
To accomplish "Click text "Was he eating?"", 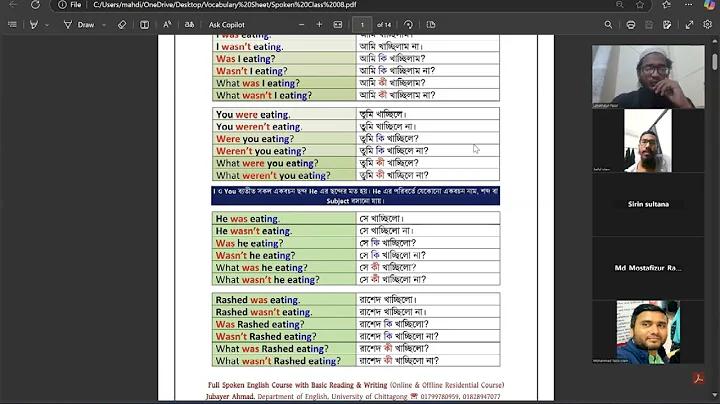I will tap(249, 243).
